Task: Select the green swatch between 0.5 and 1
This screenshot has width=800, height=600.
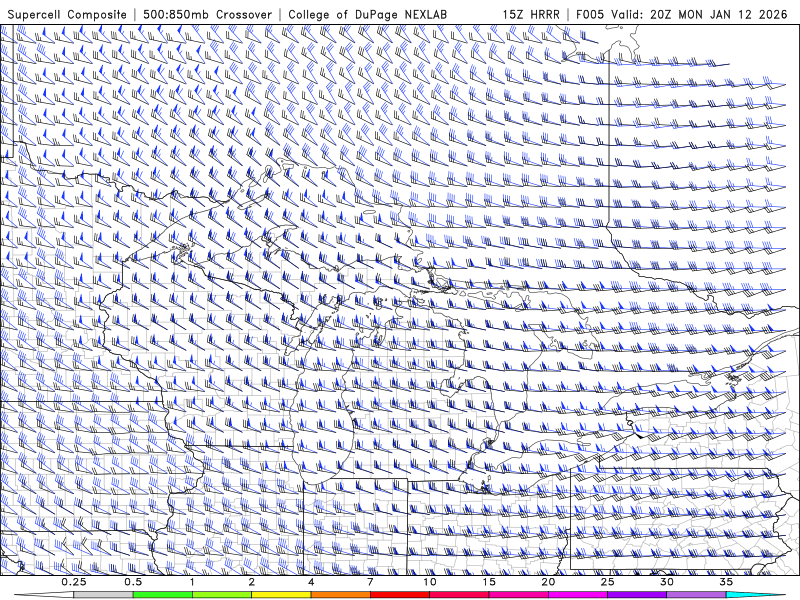Action: 163,595
